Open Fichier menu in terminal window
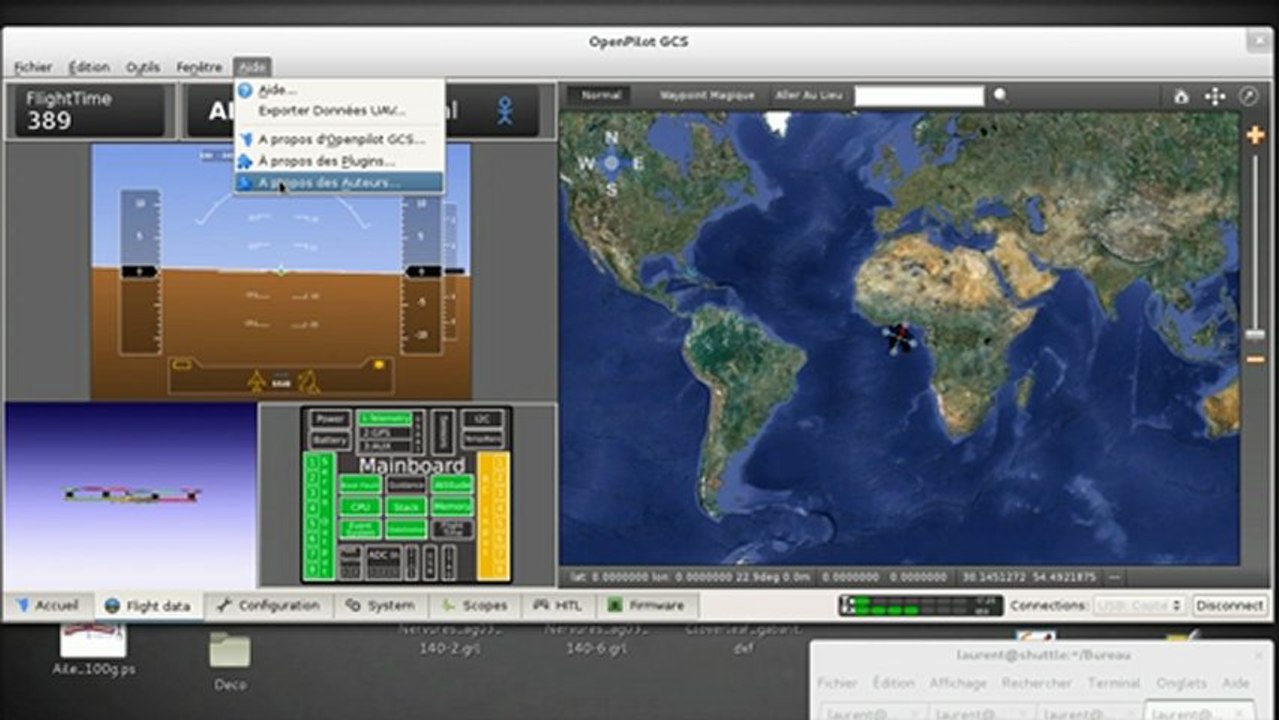 point(837,683)
